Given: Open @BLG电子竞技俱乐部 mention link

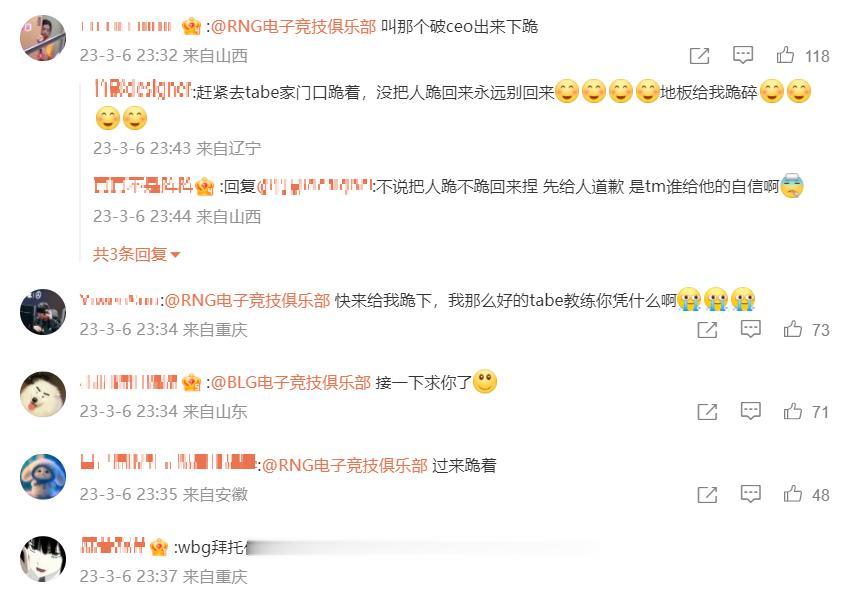Looking at the screenshot, I should 290,382.
